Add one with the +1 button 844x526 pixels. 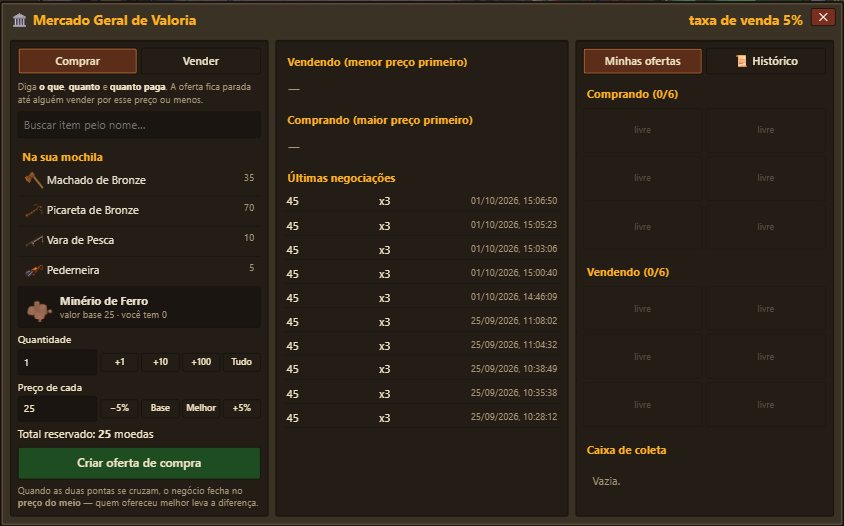click(119, 362)
